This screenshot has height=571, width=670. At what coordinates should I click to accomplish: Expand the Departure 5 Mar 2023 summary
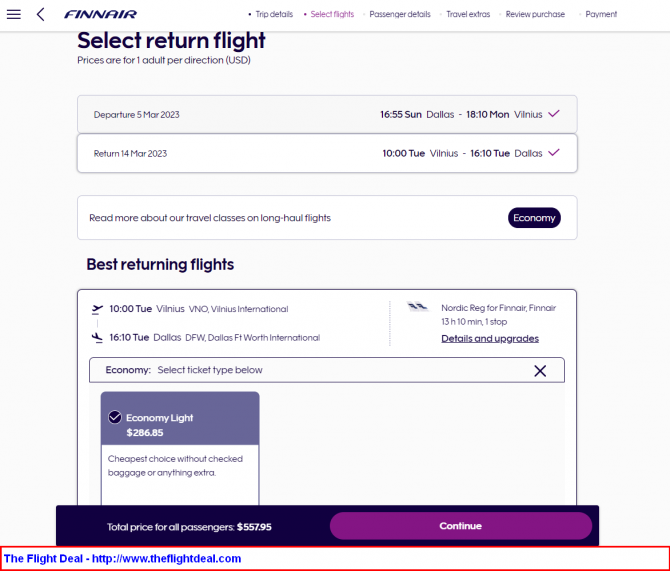327,114
